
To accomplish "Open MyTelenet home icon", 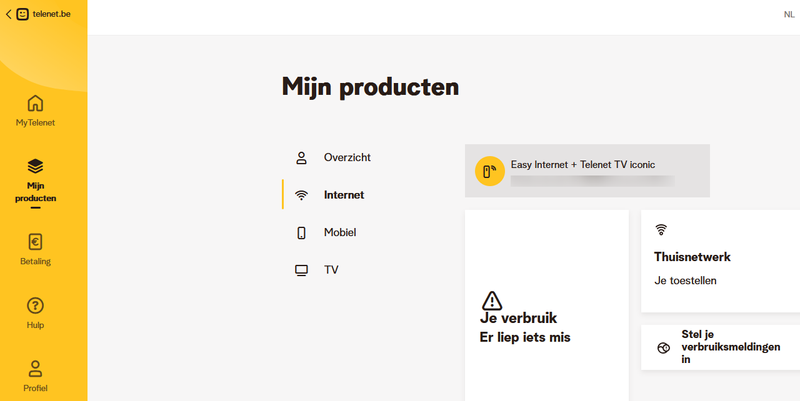I will 35,104.
